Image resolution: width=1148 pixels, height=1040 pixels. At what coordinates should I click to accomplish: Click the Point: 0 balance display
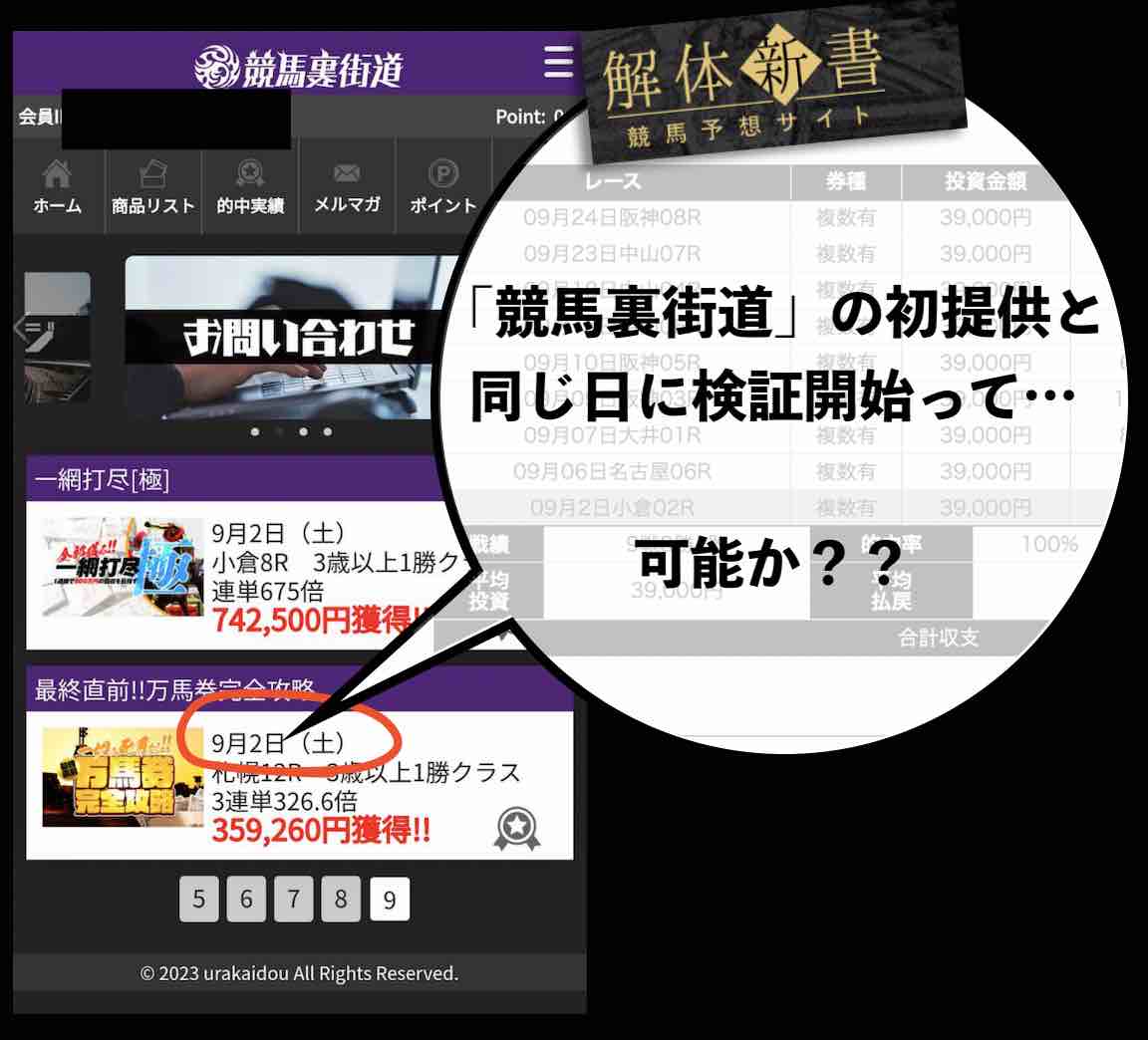(x=528, y=117)
